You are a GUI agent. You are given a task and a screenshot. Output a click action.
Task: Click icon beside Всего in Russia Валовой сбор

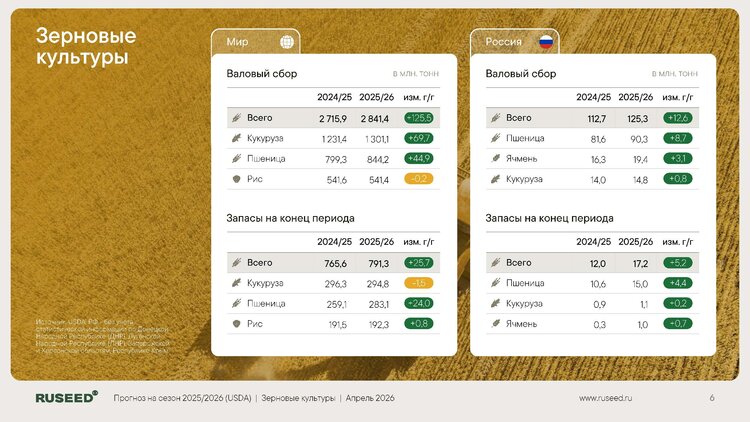[494, 118]
